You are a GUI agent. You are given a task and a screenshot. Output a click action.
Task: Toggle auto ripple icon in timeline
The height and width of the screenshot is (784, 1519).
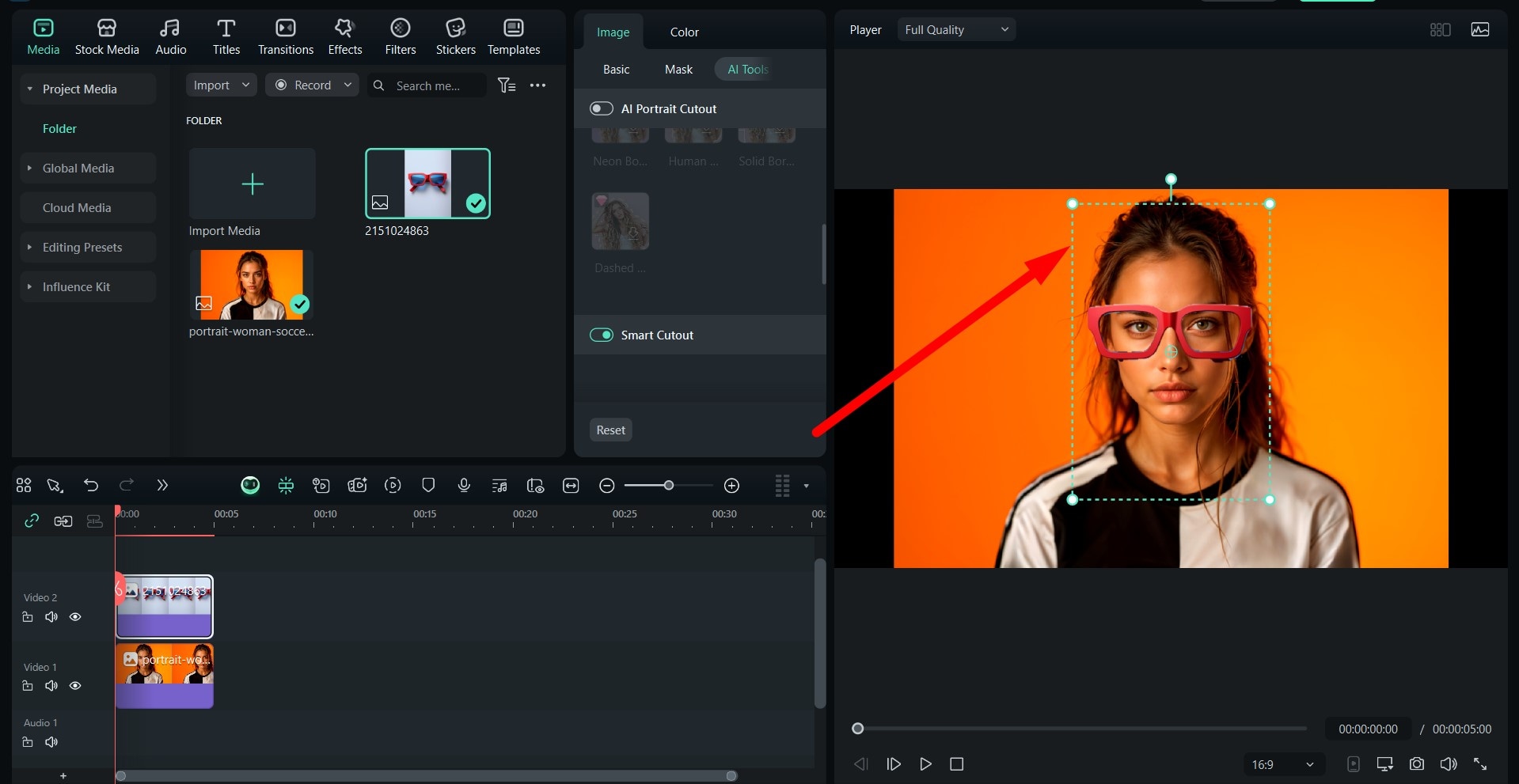[x=63, y=521]
